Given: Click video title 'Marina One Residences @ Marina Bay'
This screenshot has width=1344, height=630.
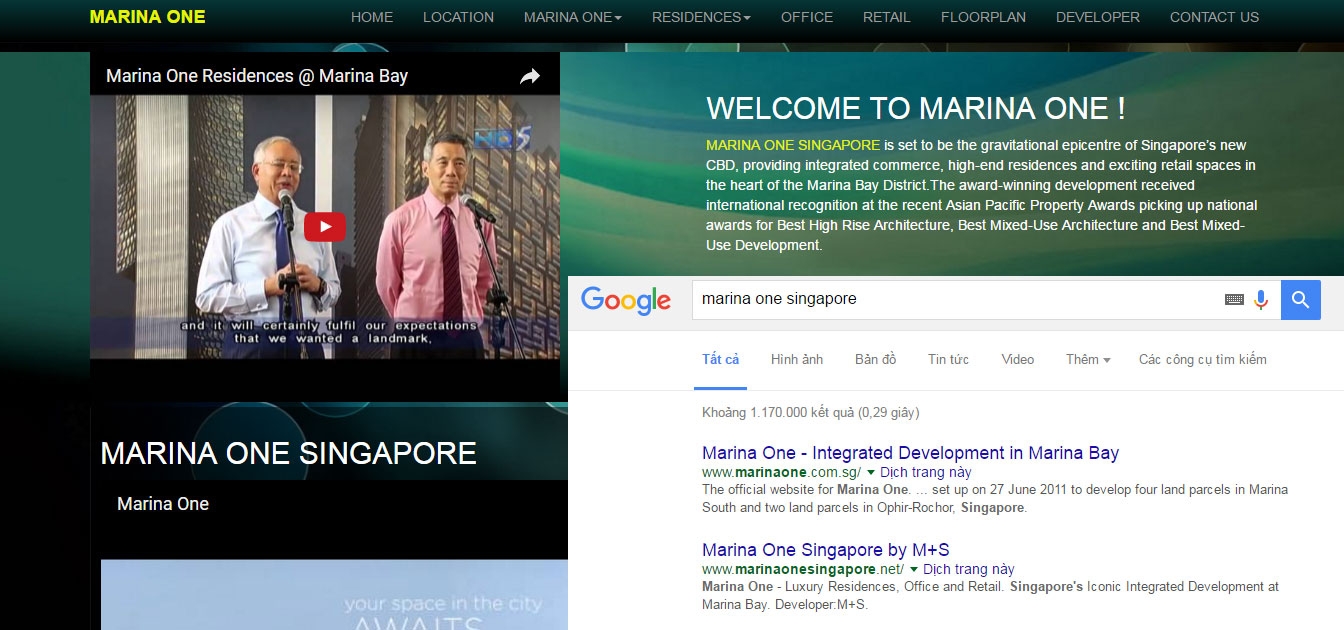Looking at the screenshot, I should point(257,76).
